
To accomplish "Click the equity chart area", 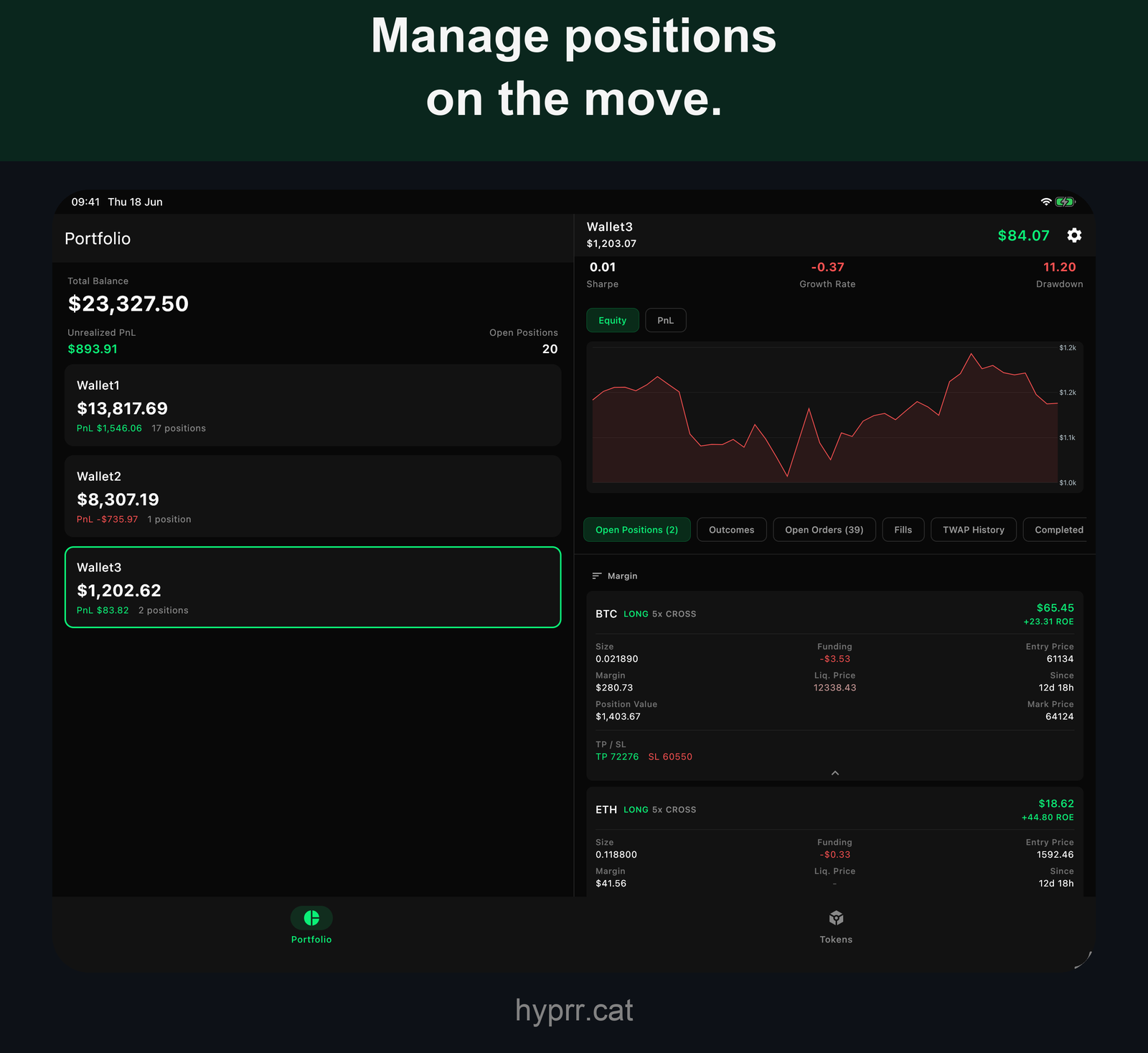I will (x=834, y=417).
